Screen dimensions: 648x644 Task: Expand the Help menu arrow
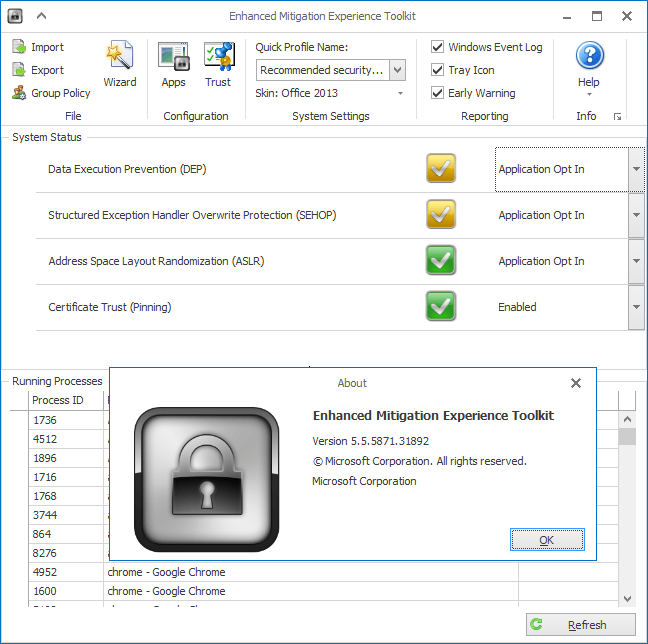589,95
